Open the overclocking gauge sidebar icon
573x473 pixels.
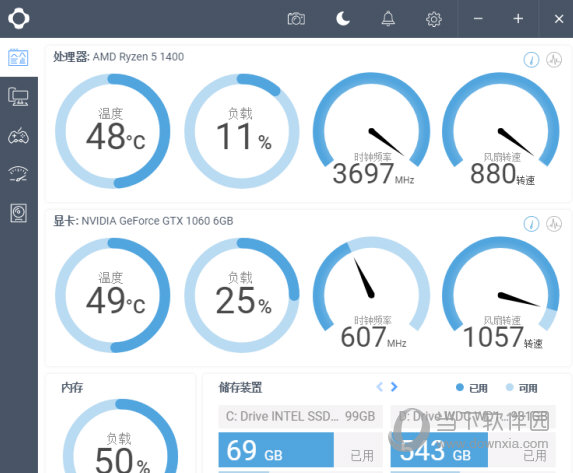(18, 174)
